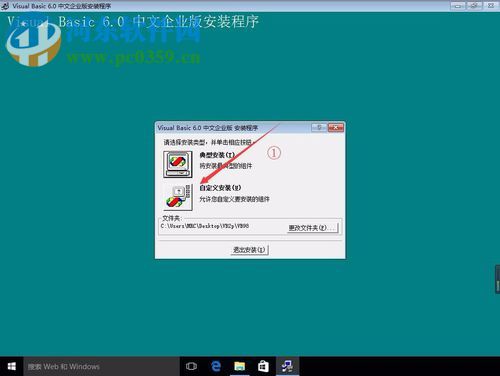500x376 pixels.
Task: Minimize the main setup window
Action: pyautogui.click(x=458, y=6)
